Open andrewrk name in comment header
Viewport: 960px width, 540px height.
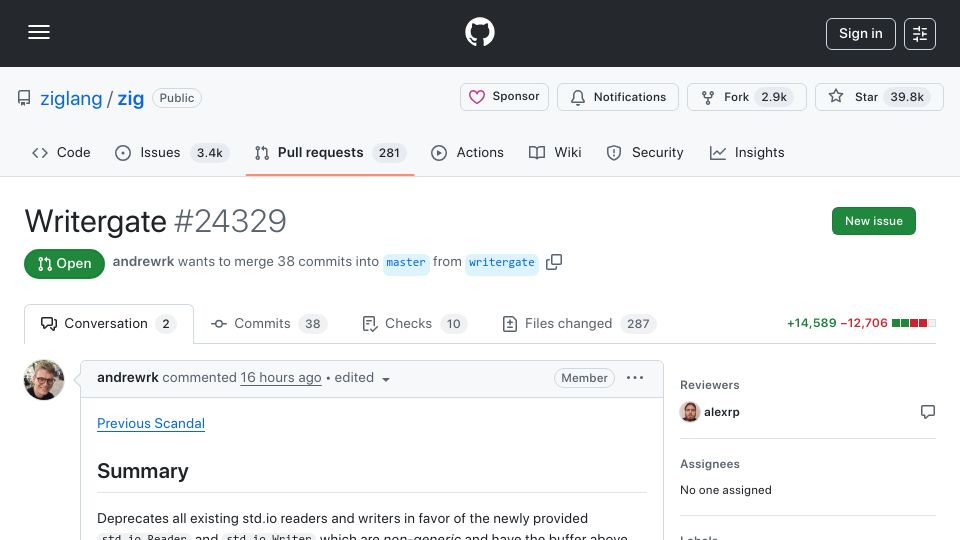click(x=128, y=378)
